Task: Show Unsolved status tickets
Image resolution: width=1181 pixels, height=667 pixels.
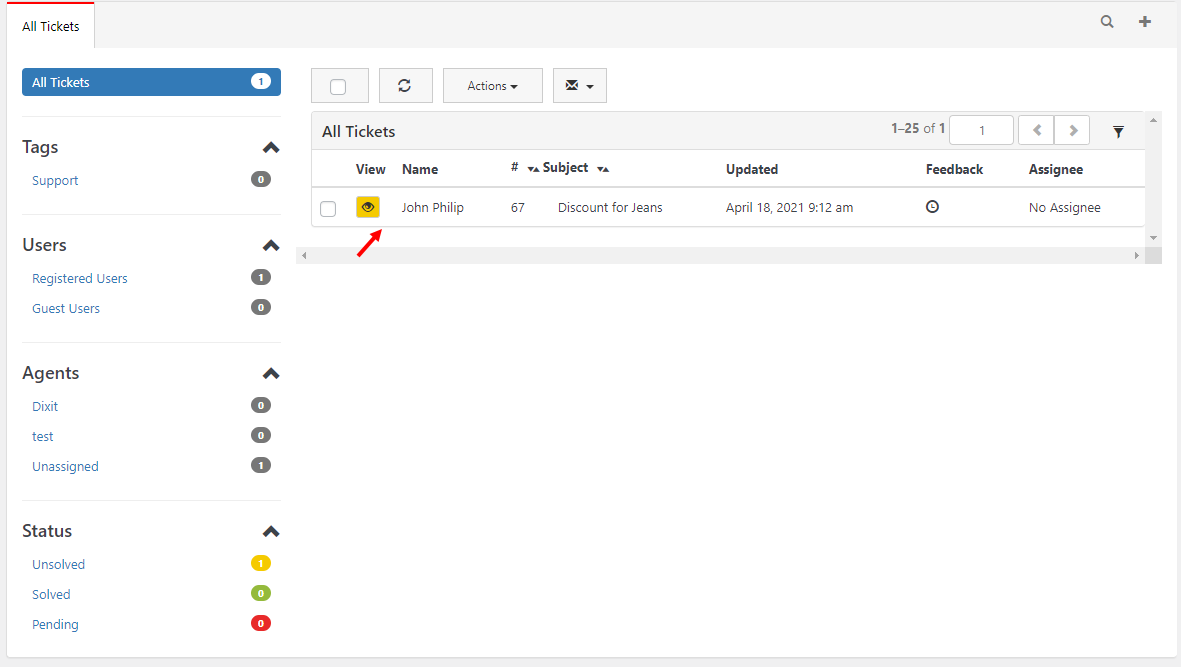Action: (x=59, y=565)
